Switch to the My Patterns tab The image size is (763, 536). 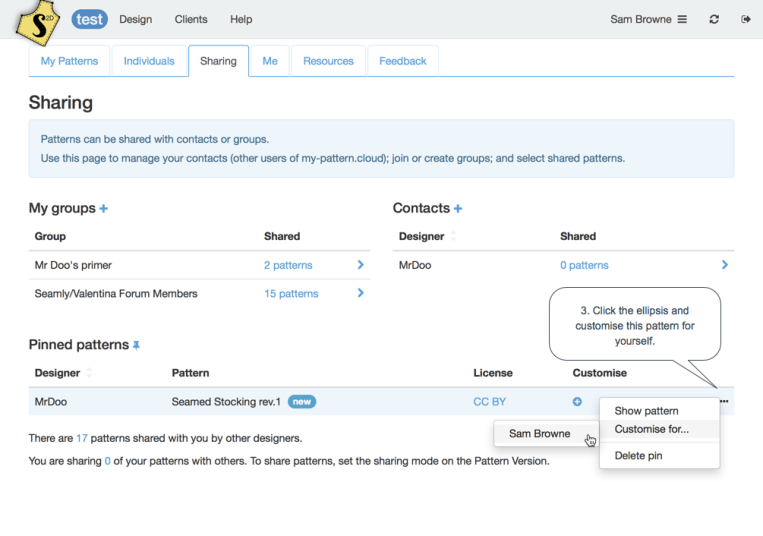point(69,61)
